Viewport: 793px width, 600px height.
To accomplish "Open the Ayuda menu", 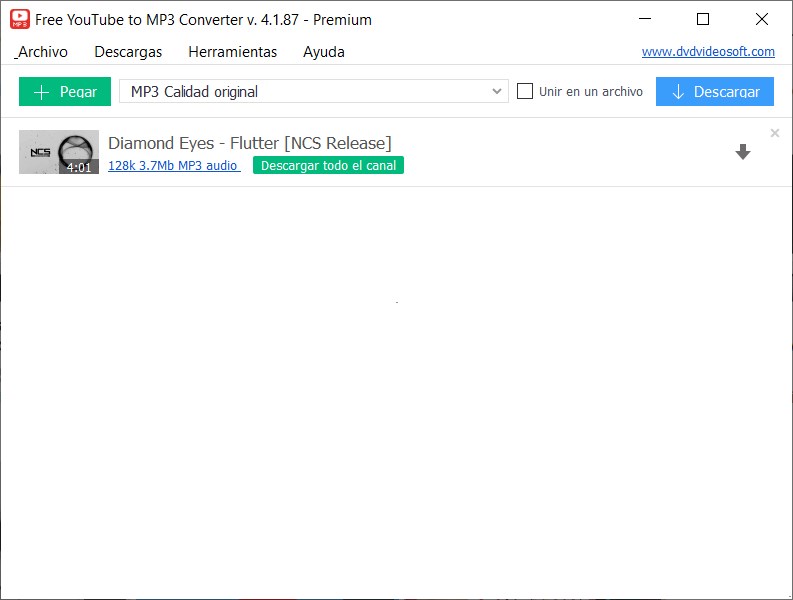I will click(x=324, y=52).
